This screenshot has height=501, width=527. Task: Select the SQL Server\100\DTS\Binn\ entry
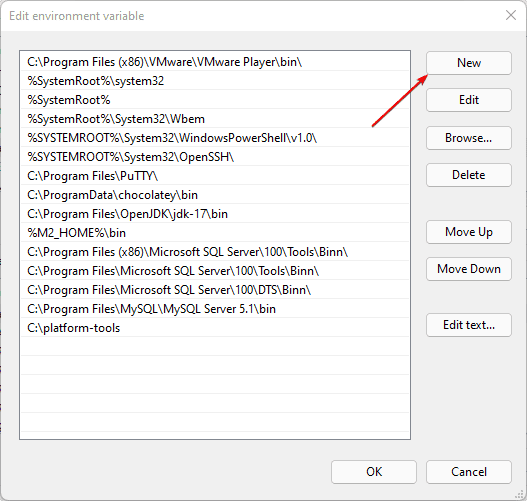tap(215, 290)
